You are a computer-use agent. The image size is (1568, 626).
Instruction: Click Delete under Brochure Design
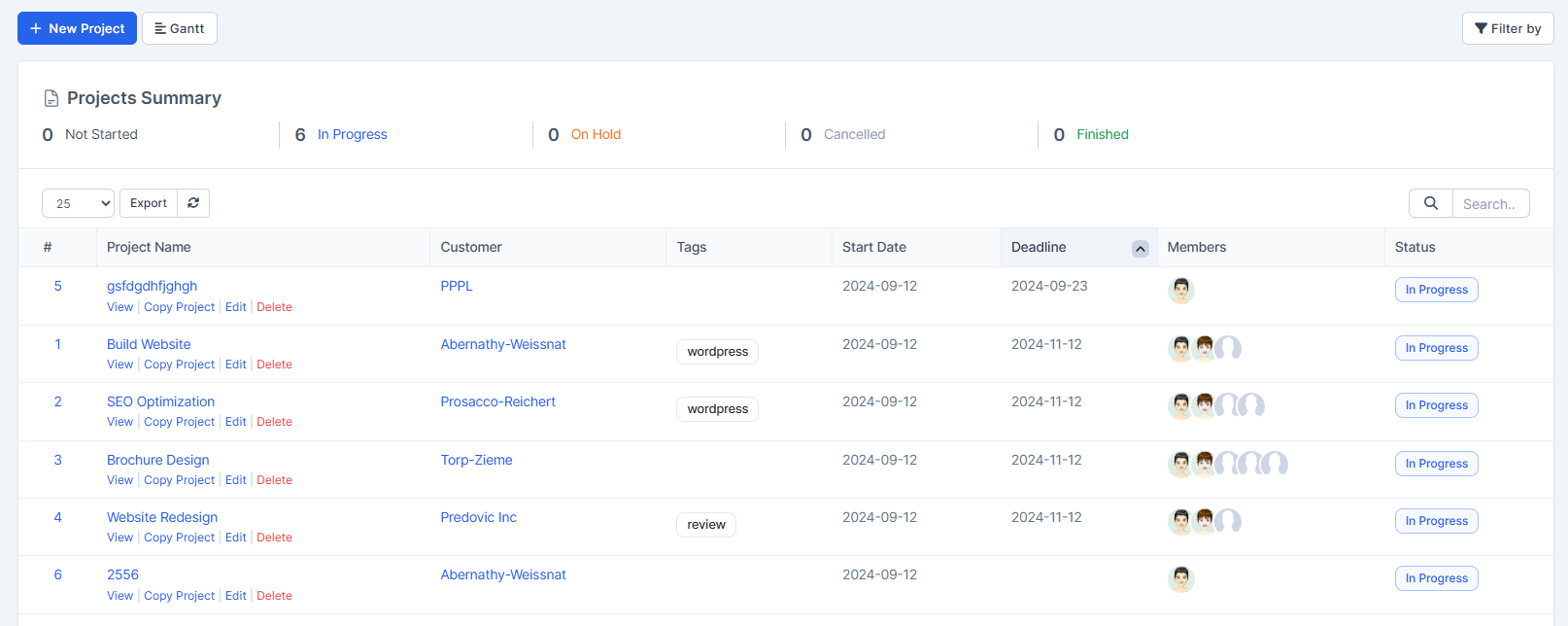point(274,480)
